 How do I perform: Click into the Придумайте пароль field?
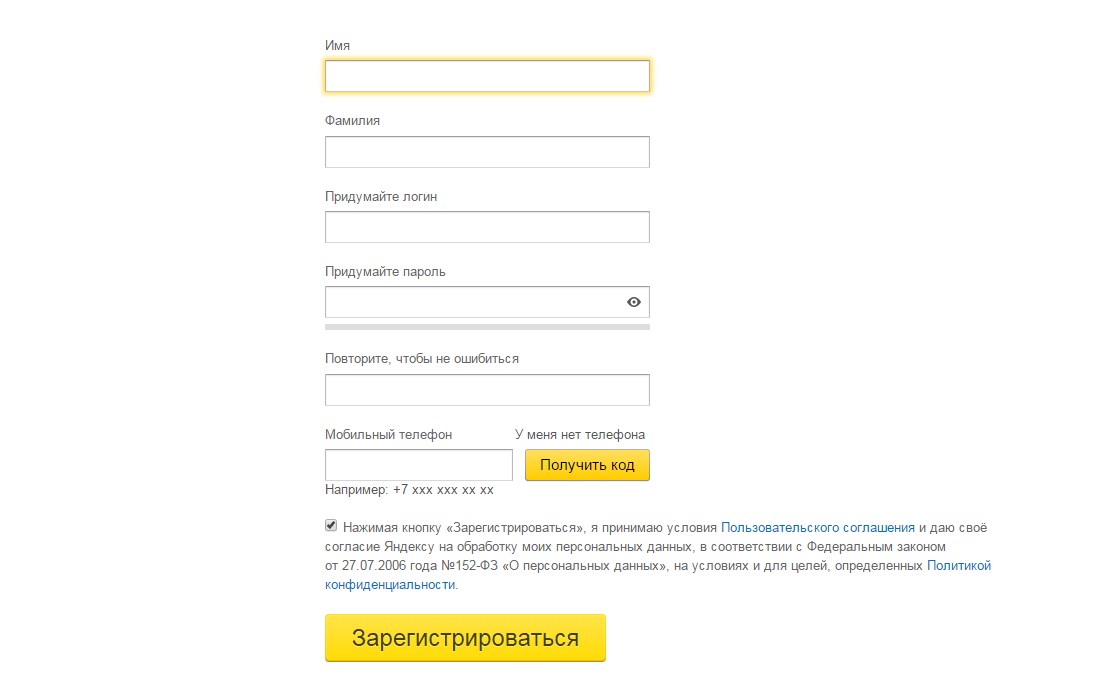pos(472,302)
